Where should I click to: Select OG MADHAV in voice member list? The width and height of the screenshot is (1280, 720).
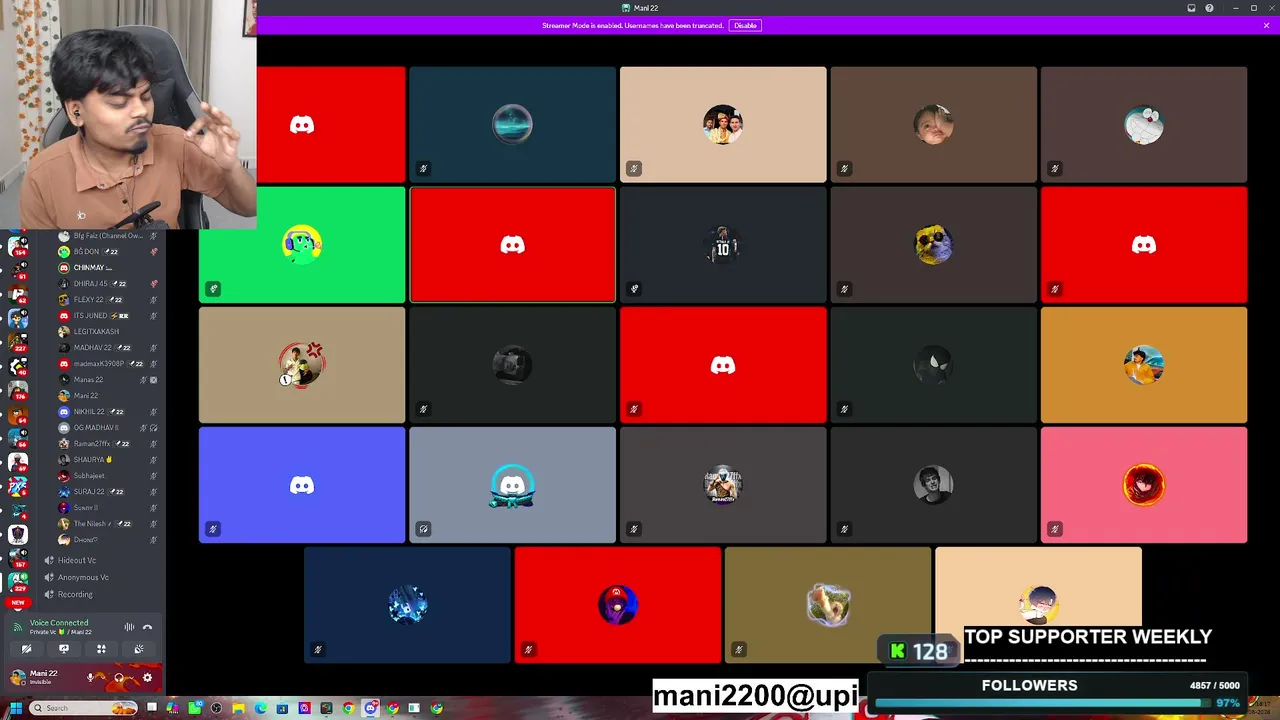pos(108,428)
